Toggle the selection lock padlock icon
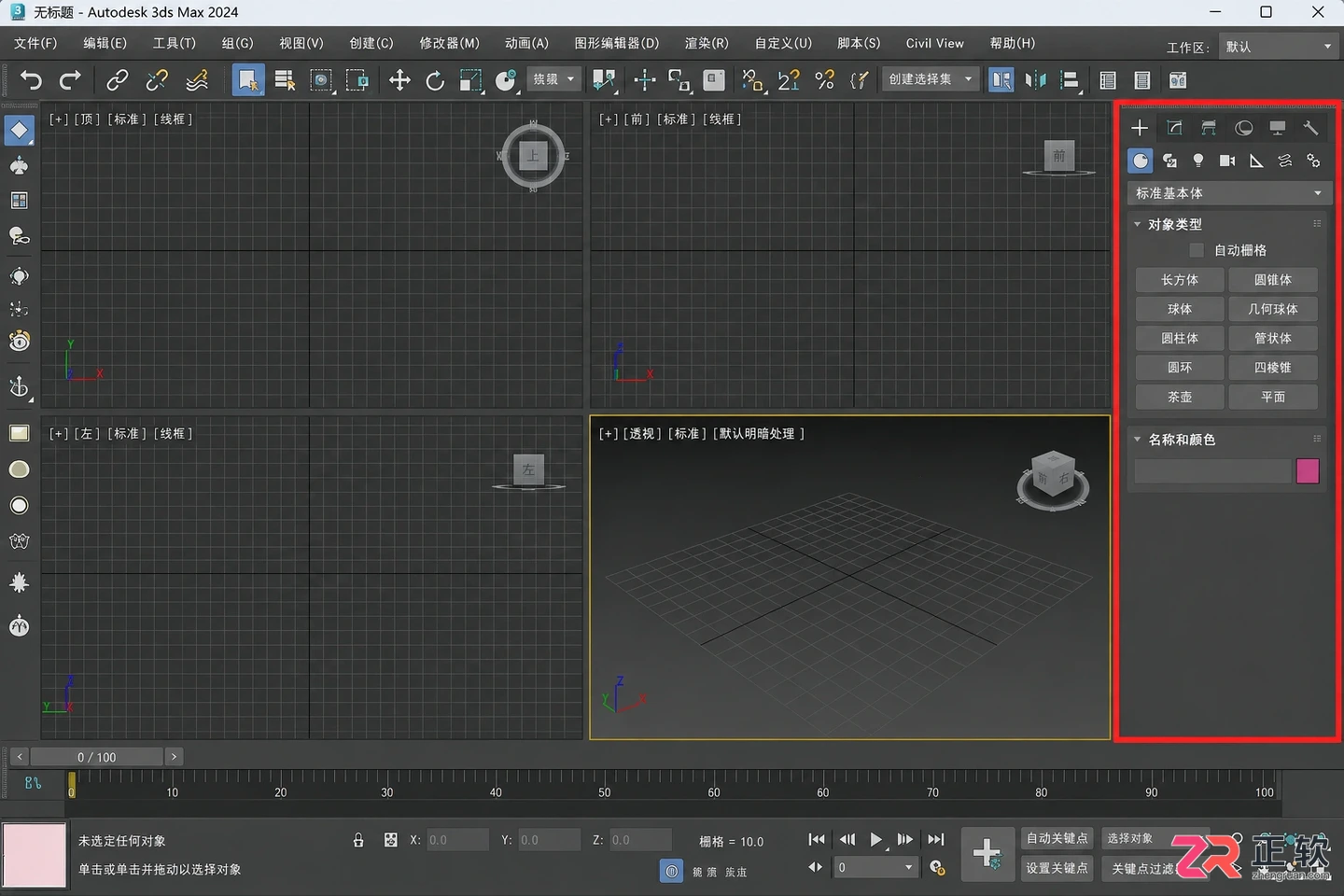The image size is (1344, 896). (358, 840)
